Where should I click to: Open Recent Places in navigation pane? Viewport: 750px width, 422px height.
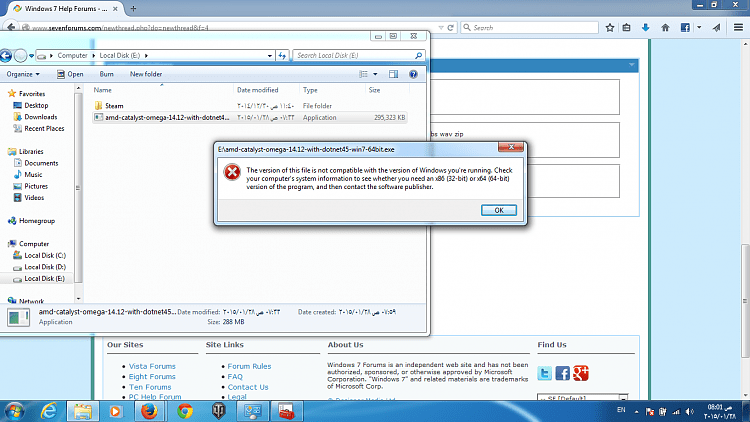pos(44,128)
